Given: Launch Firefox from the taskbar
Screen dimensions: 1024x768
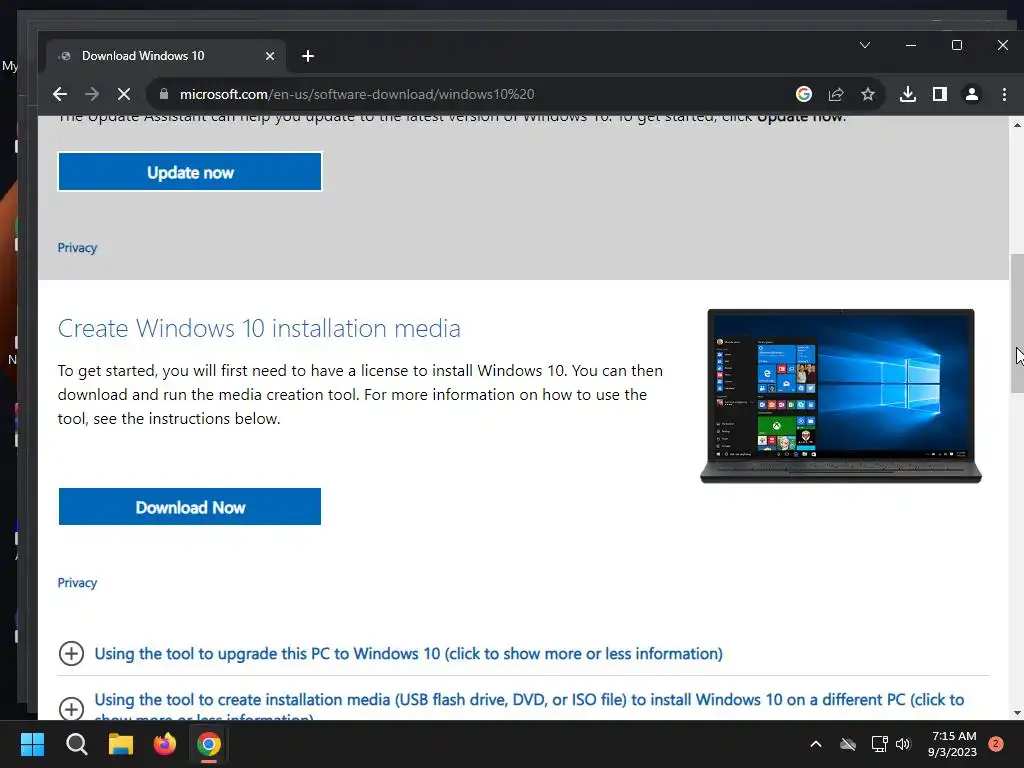Looking at the screenshot, I should (165, 744).
